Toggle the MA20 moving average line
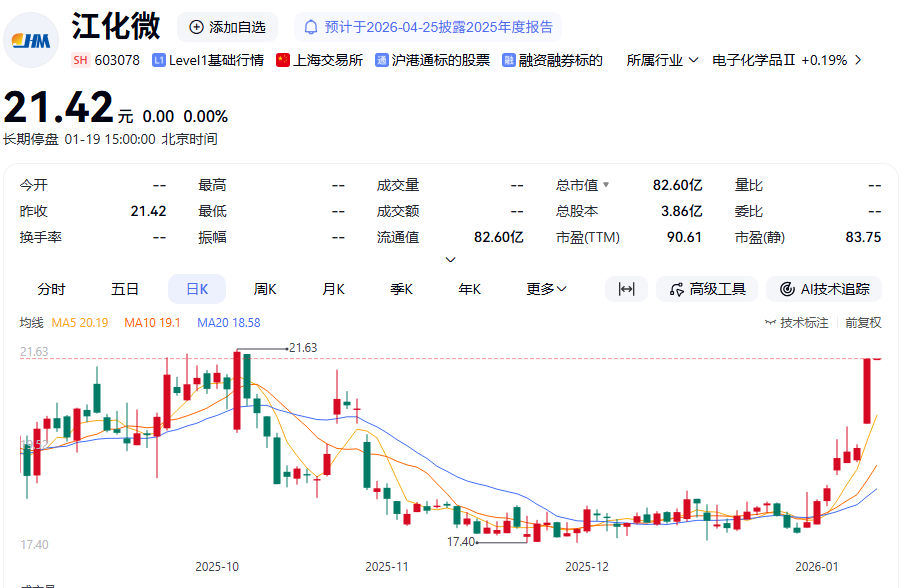The width and height of the screenshot is (905, 588). (228, 322)
